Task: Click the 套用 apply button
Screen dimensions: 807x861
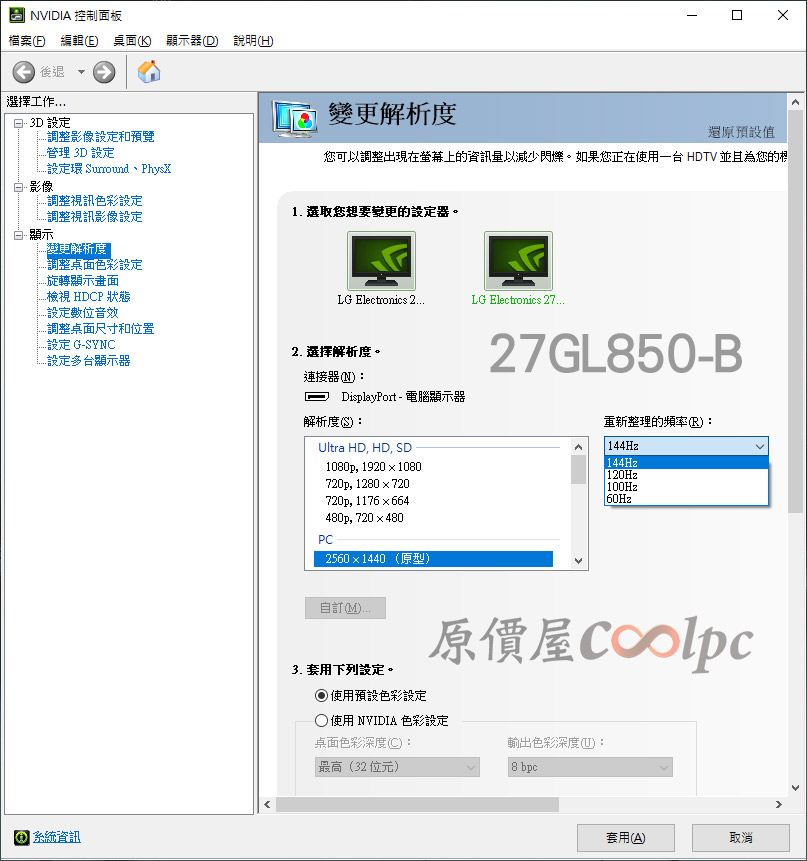Action: [625, 837]
